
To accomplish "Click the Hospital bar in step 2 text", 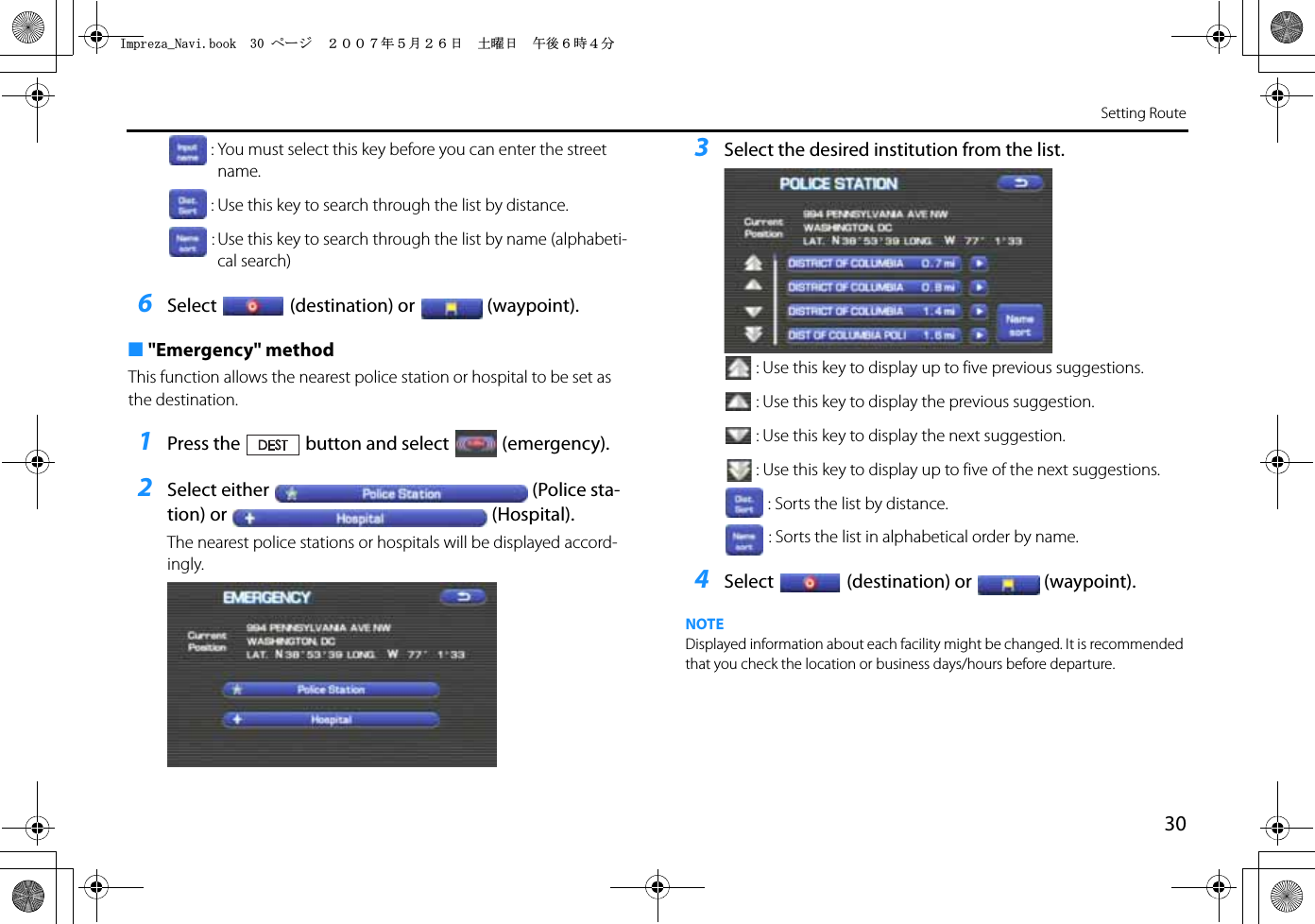I will click(359, 518).
